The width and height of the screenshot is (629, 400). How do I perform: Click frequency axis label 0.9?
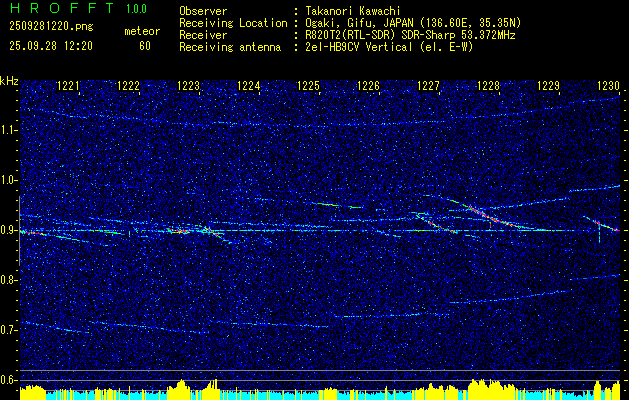click(9, 230)
